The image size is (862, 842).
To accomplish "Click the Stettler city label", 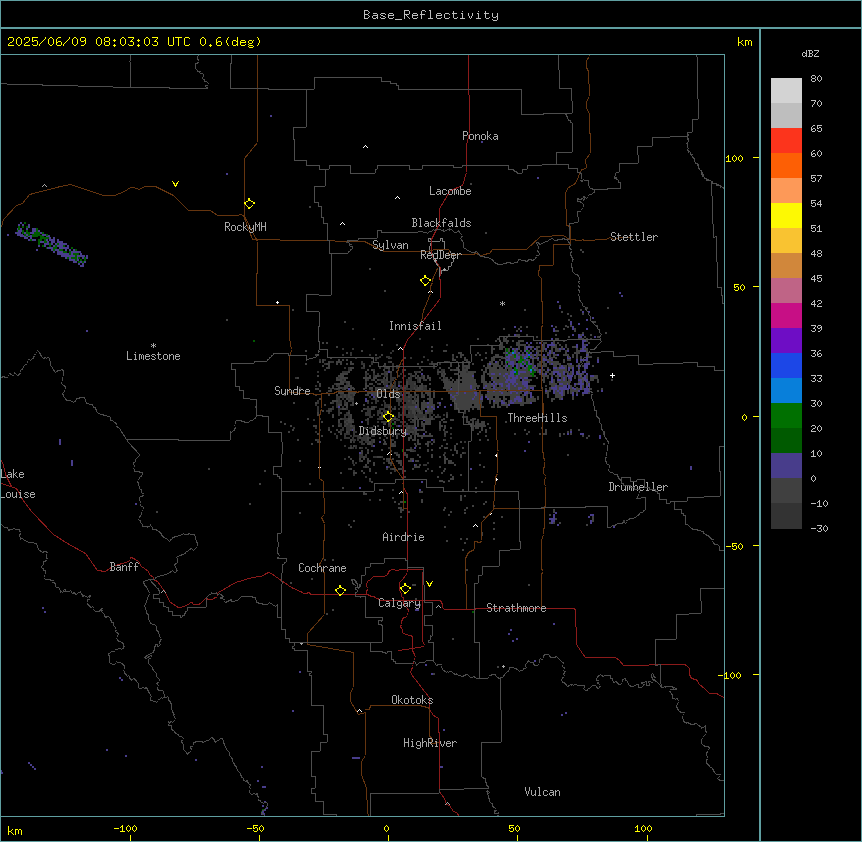I will coord(634,237).
